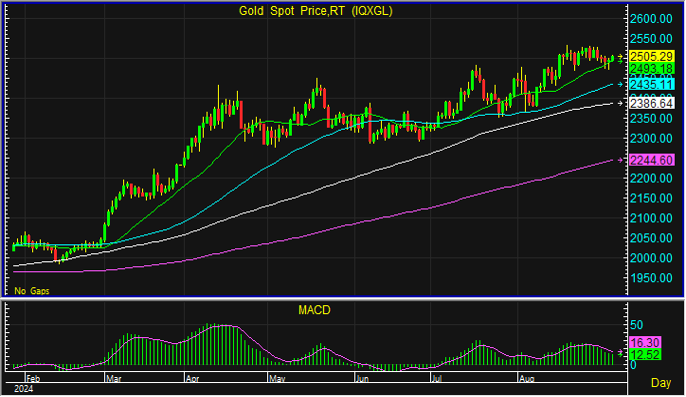Select the white 2386.64 moving average label
686x397 pixels.
[x=651, y=103]
